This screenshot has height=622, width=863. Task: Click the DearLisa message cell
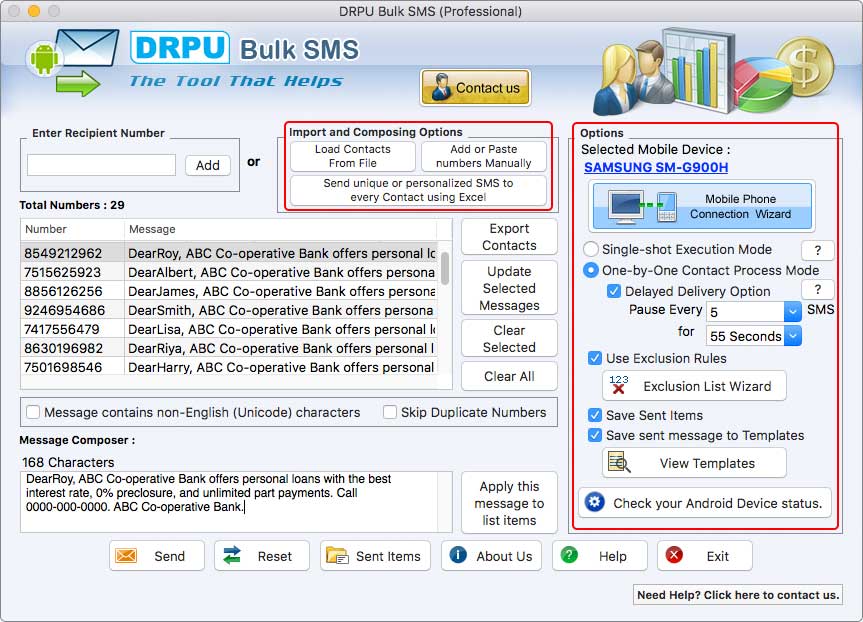(281, 329)
